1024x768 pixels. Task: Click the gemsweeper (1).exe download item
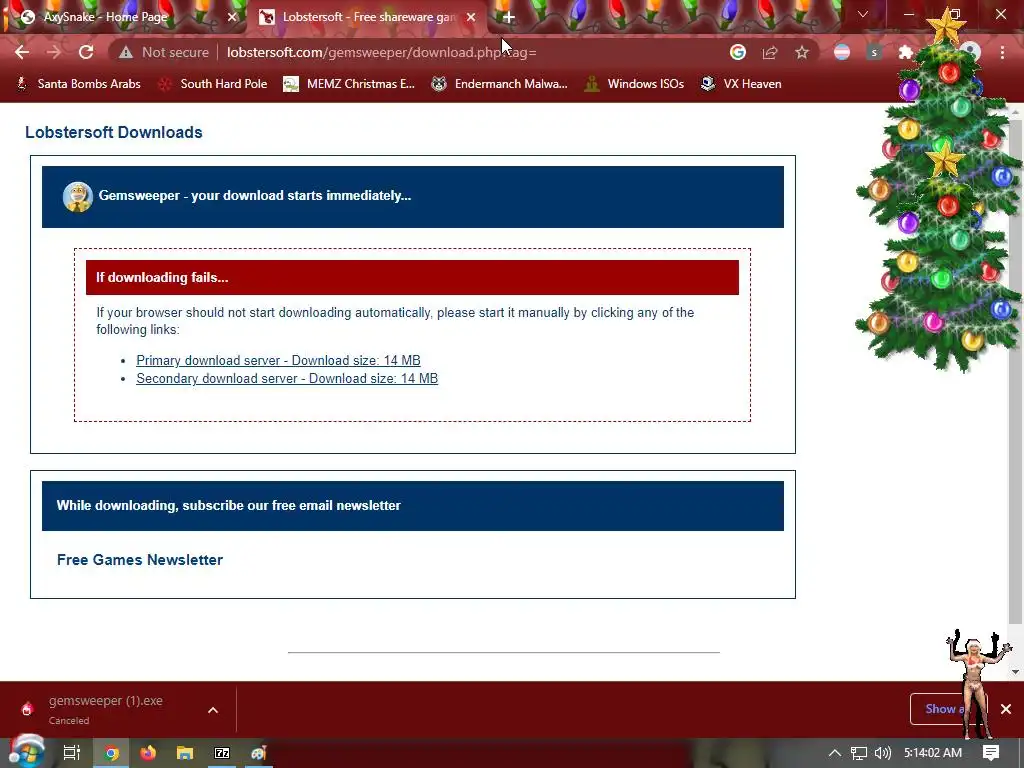104,709
